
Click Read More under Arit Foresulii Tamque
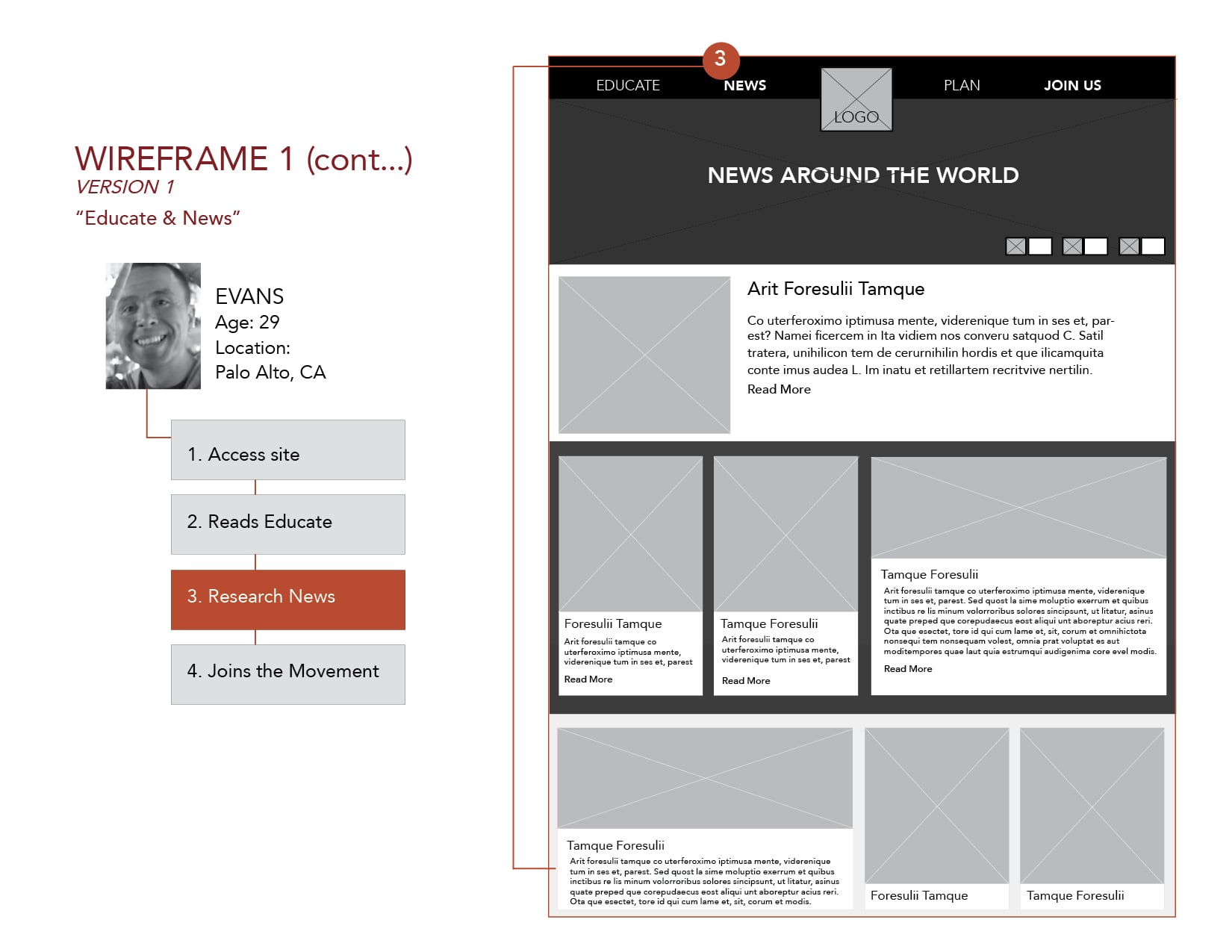[x=778, y=390]
